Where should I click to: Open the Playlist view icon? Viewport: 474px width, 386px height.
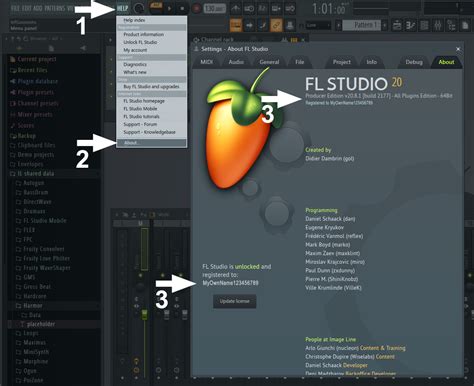pos(397,25)
